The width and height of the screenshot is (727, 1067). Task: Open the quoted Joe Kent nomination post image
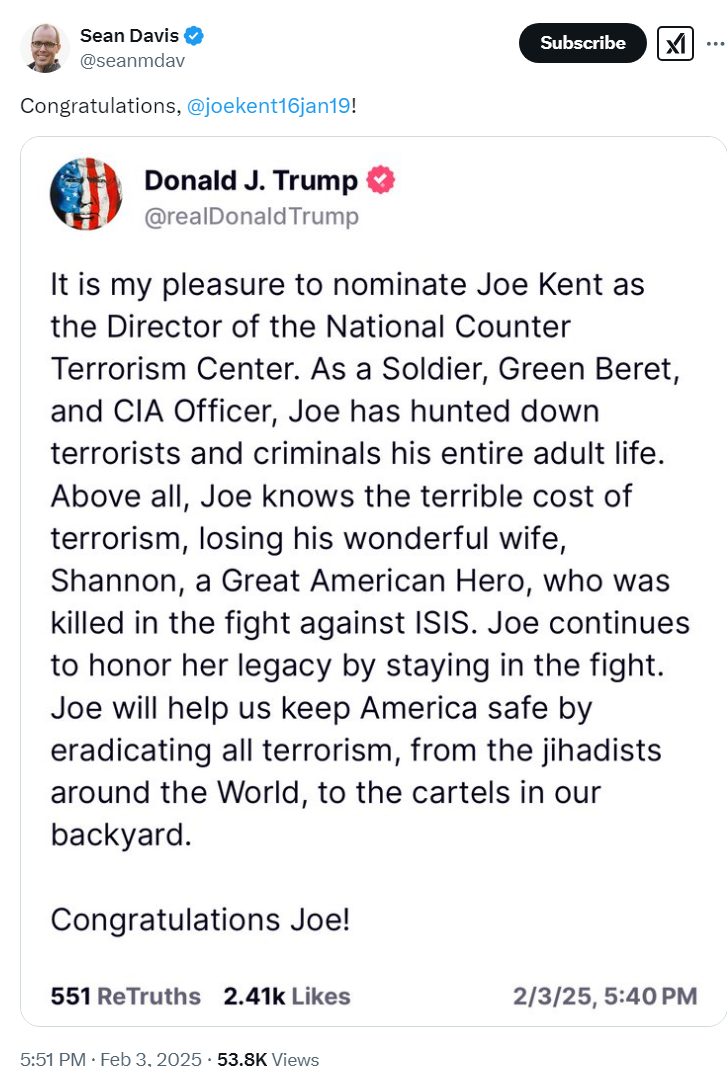click(x=374, y=581)
